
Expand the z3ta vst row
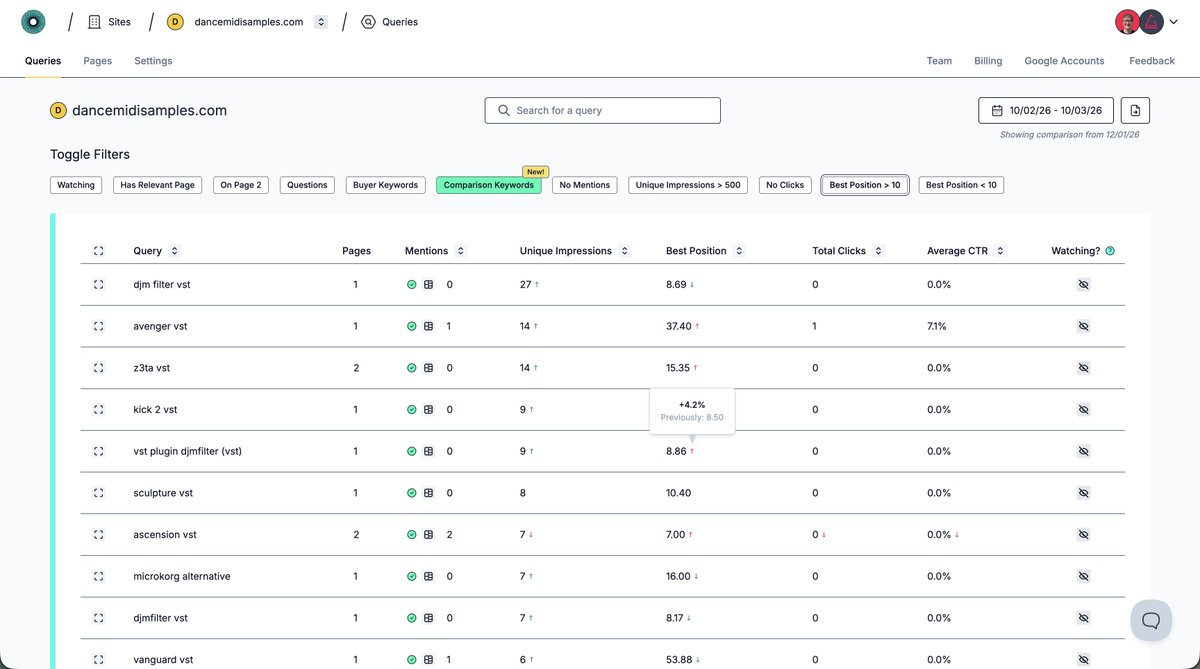[98, 368]
